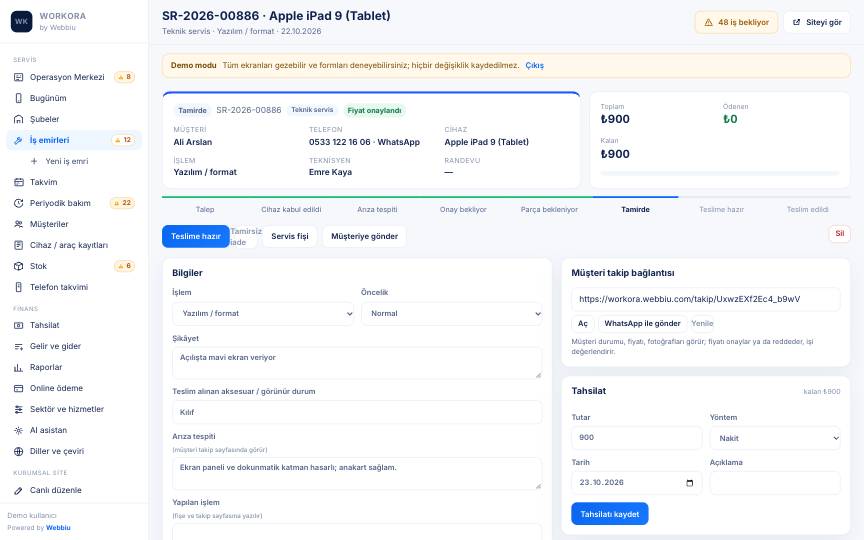Click the Teslim alınan aksesuar field with Kılıf
This screenshot has width=864, height=540.
coord(357,412)
